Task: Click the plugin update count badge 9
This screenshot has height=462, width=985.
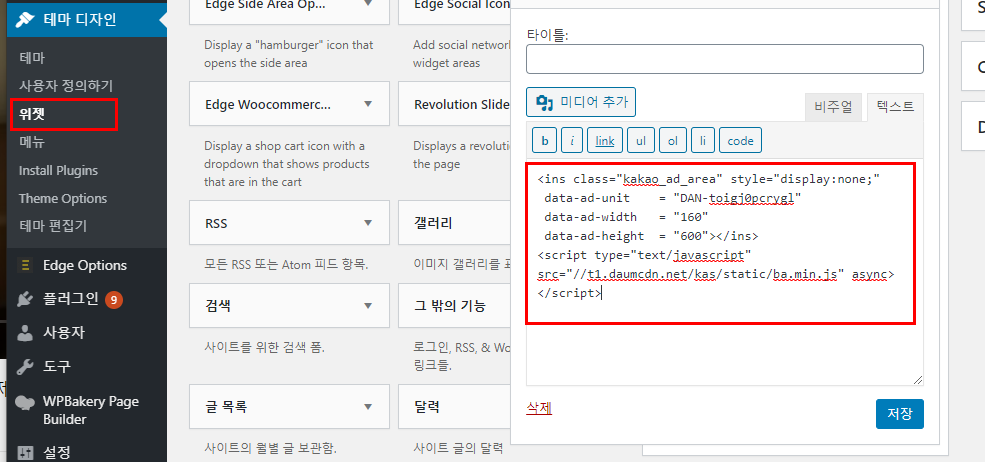Action: pyautogui.click(x=114, y=300)
